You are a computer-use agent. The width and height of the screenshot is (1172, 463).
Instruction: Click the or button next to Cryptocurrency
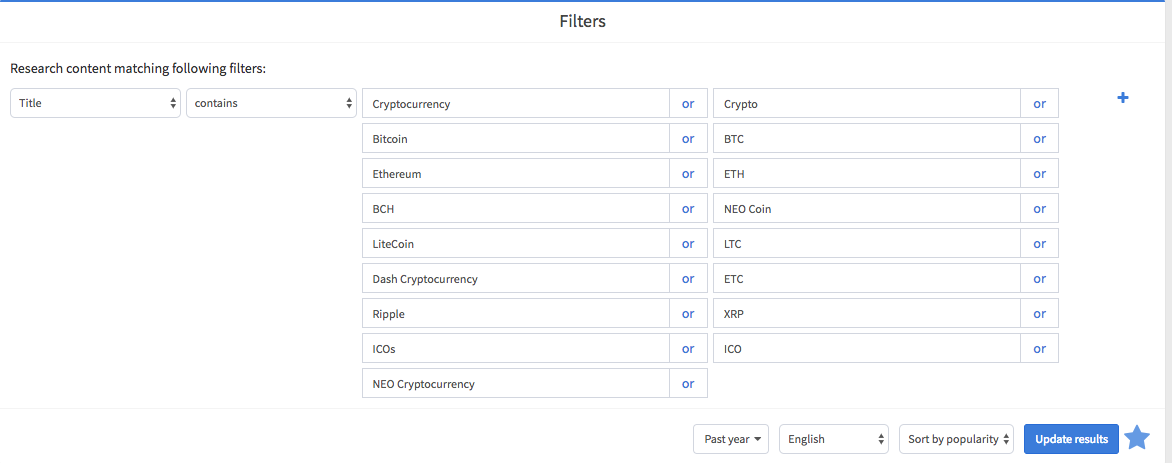pos(688,103)
